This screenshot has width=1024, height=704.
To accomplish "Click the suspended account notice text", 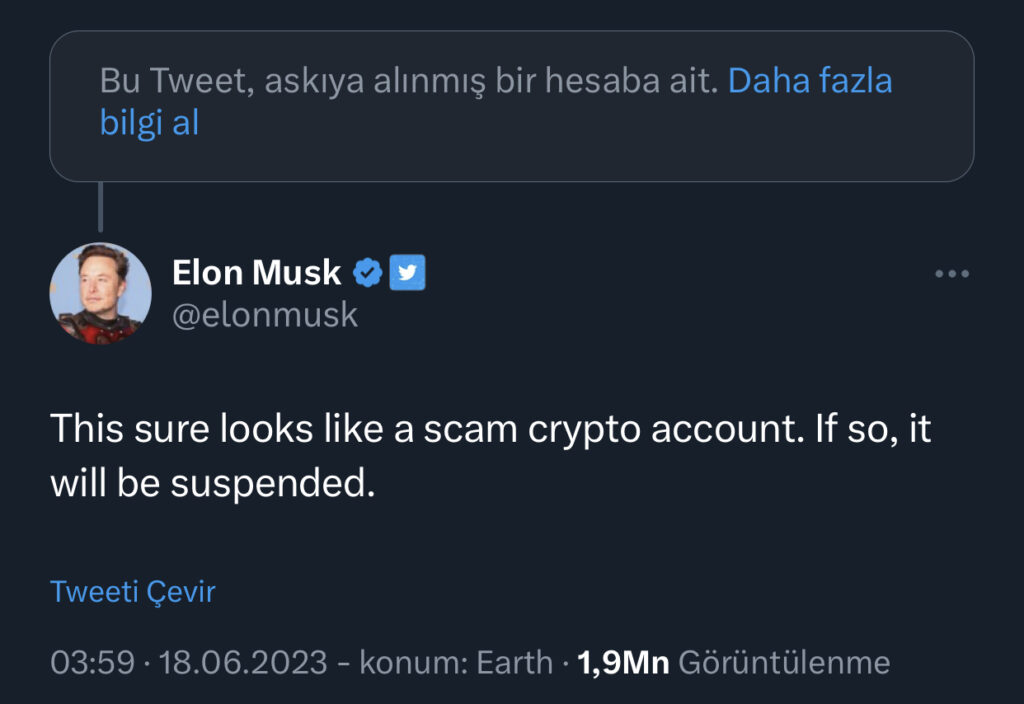I will (x=408, y=81).
